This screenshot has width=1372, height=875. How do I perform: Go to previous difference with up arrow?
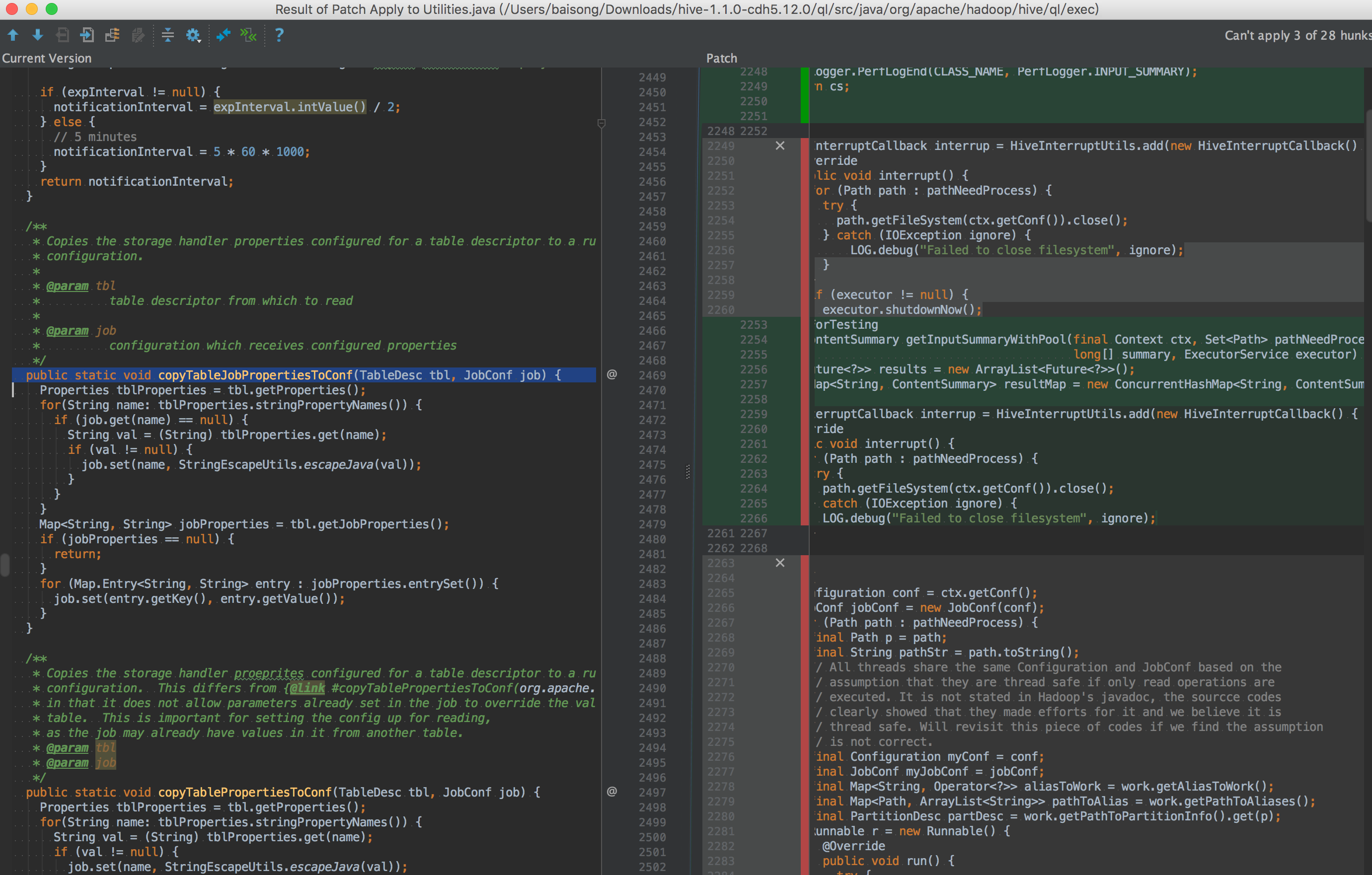click(12, 35)
